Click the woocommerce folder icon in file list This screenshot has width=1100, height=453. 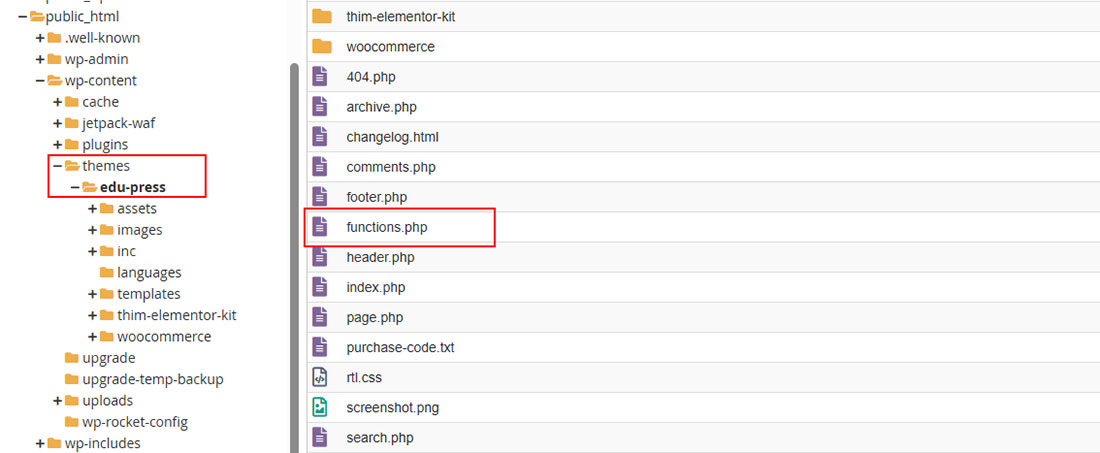321,46
